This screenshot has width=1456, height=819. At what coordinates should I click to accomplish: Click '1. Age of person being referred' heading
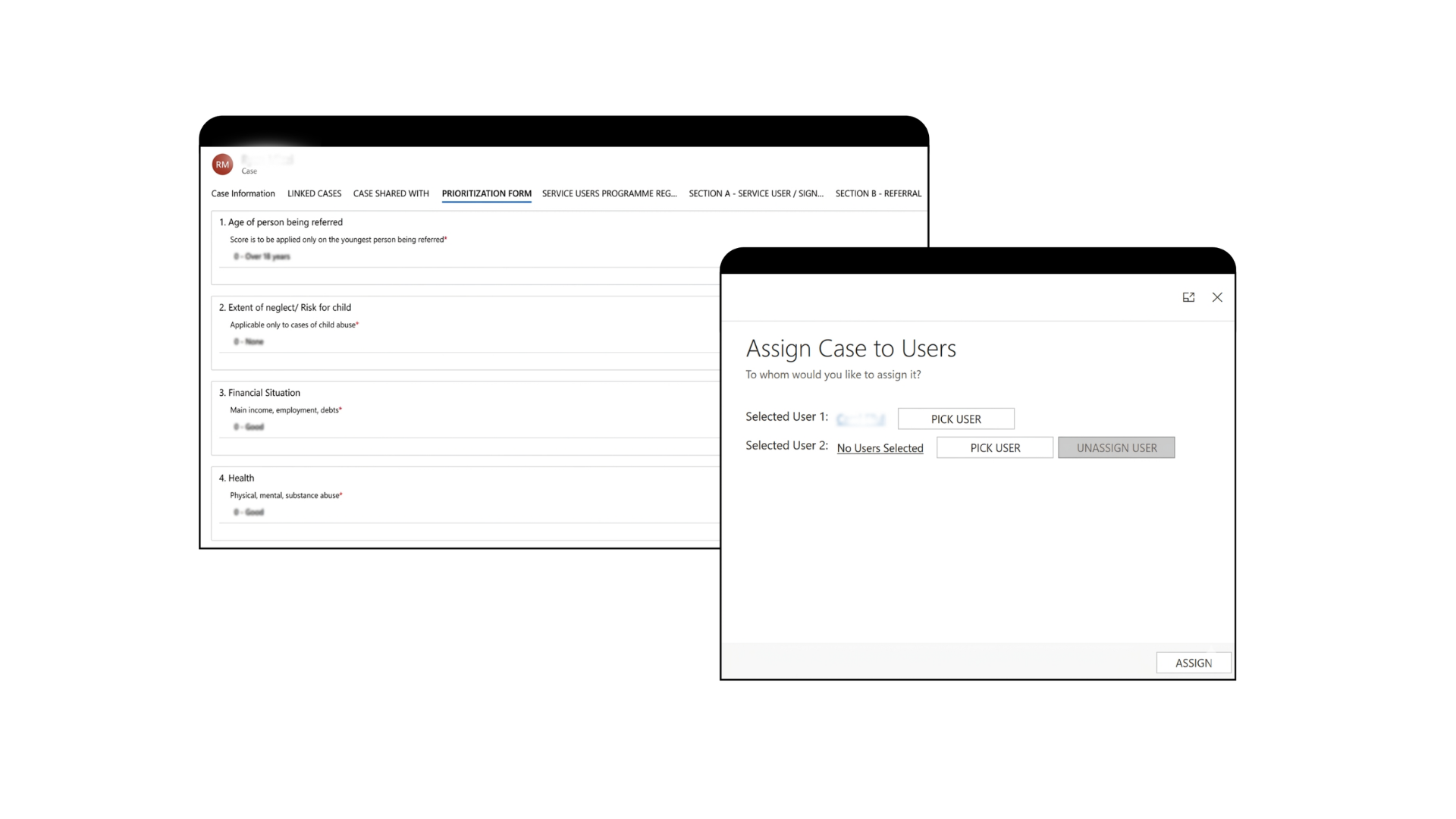tap(281, 222)
